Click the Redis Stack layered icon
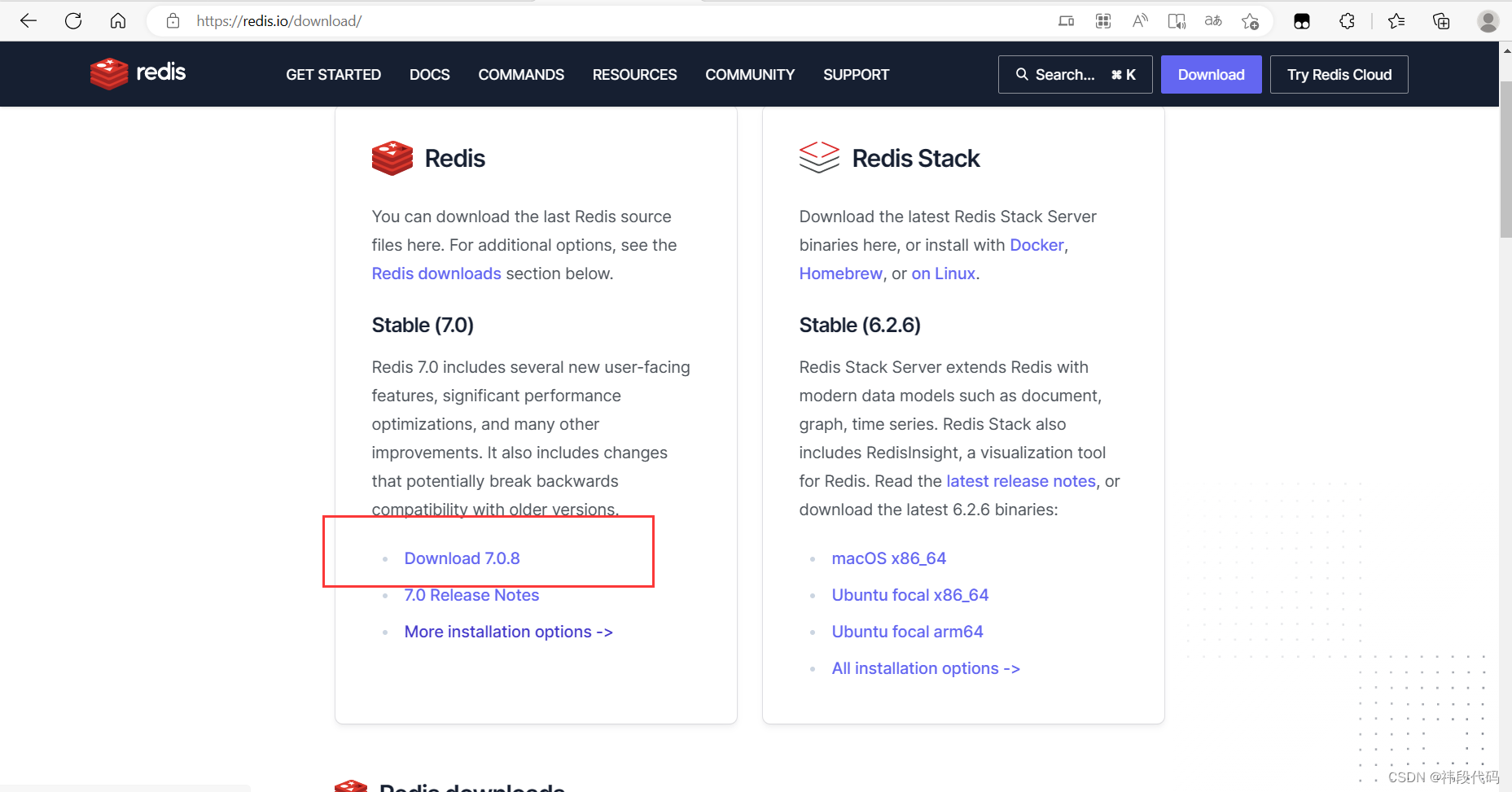 (819, 157)
